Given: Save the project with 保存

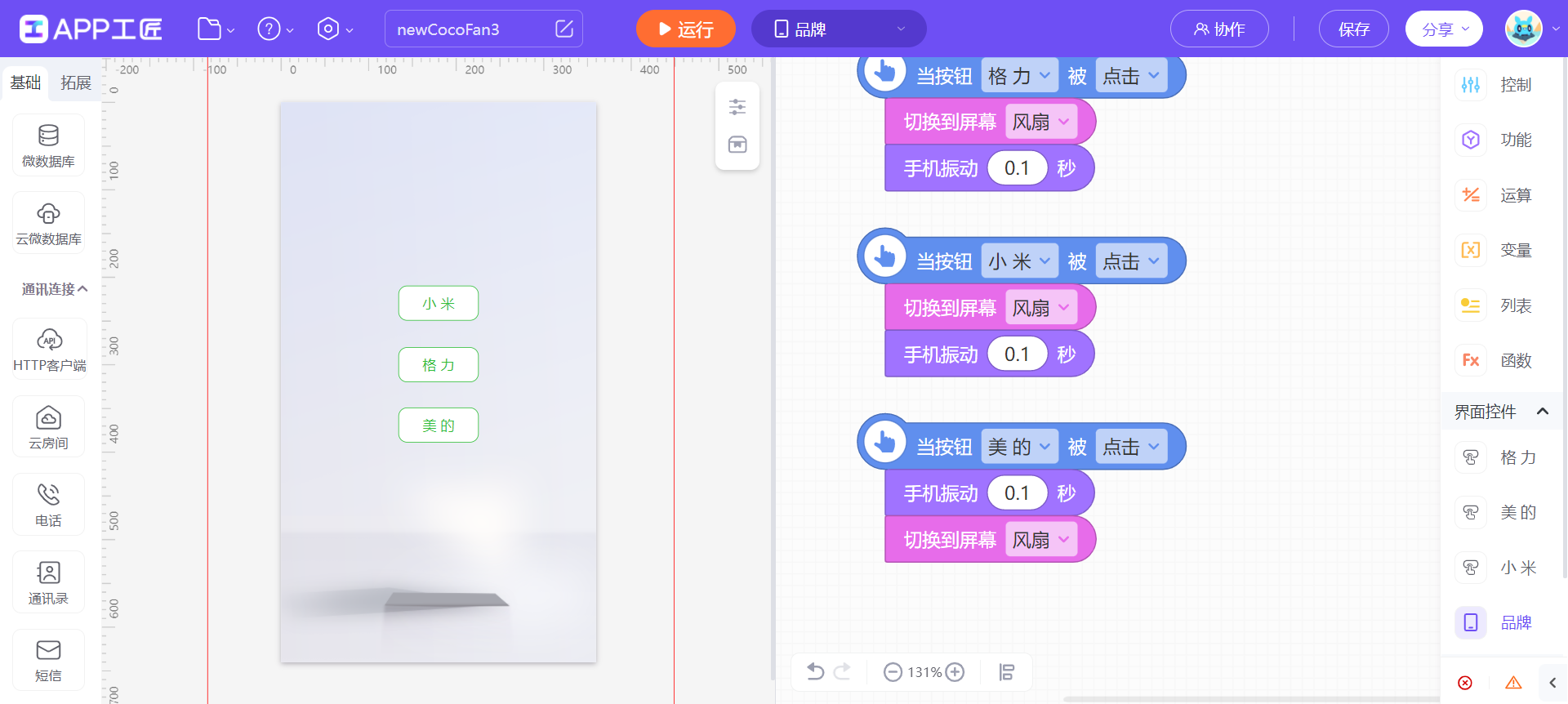Looking at the screenshot, I should [x=1354, y=29].
